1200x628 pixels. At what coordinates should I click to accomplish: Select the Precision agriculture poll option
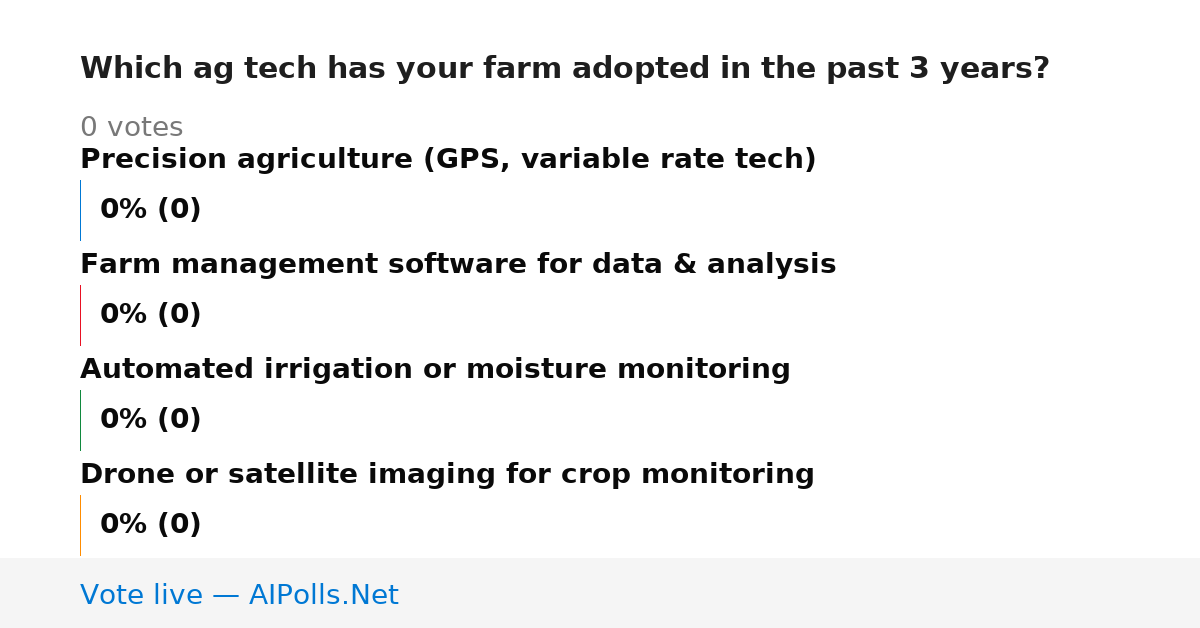[x=448, y=160]
